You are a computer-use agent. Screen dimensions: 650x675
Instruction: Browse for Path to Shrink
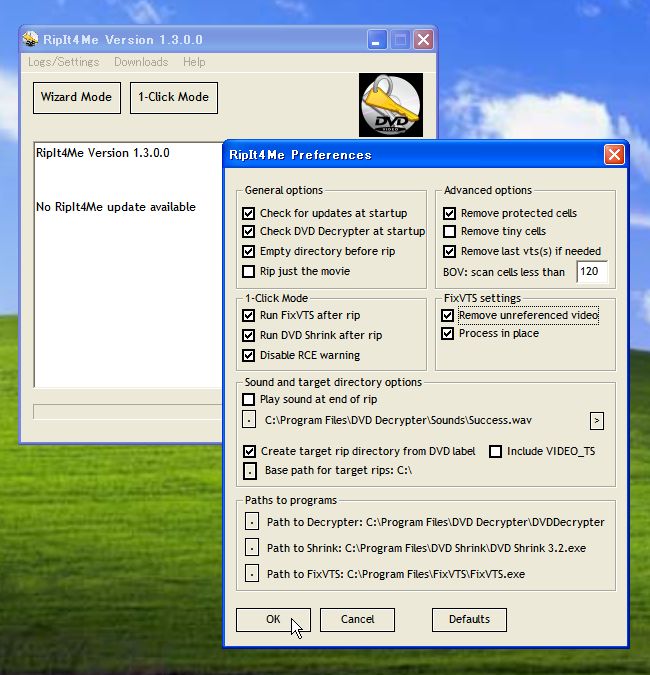coord(252,548)
